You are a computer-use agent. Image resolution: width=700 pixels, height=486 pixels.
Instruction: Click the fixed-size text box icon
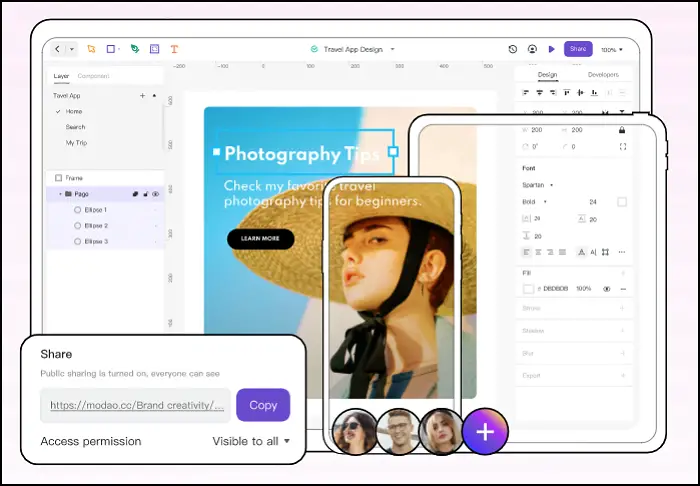(x=605, y=252)
